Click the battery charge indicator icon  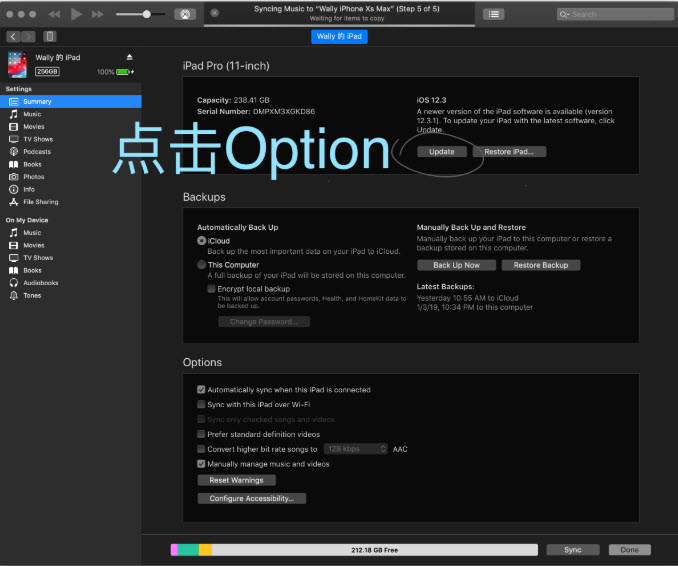click(x=125, y=72)
